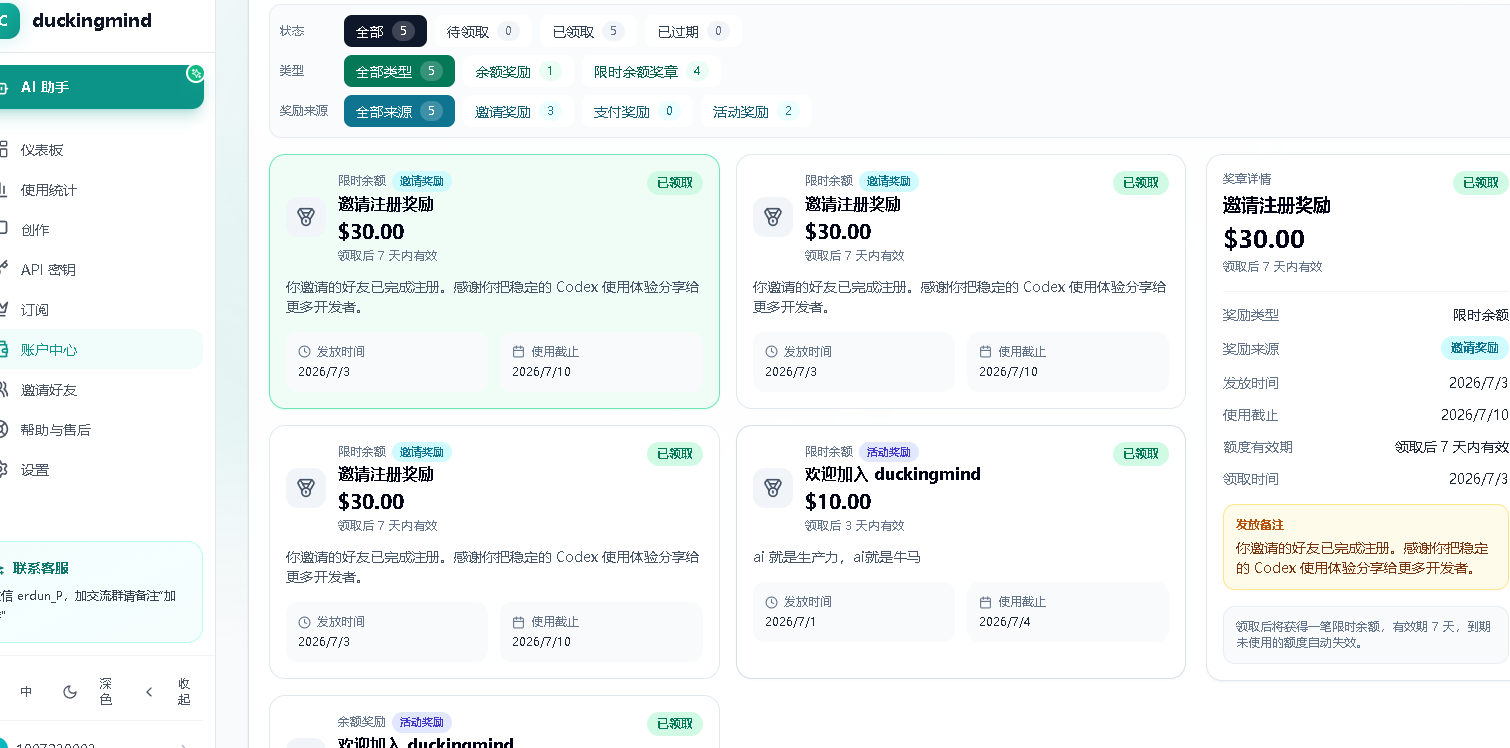Click the 设置 gear icon
1510x748 pixels.
[x=3, y=469]
